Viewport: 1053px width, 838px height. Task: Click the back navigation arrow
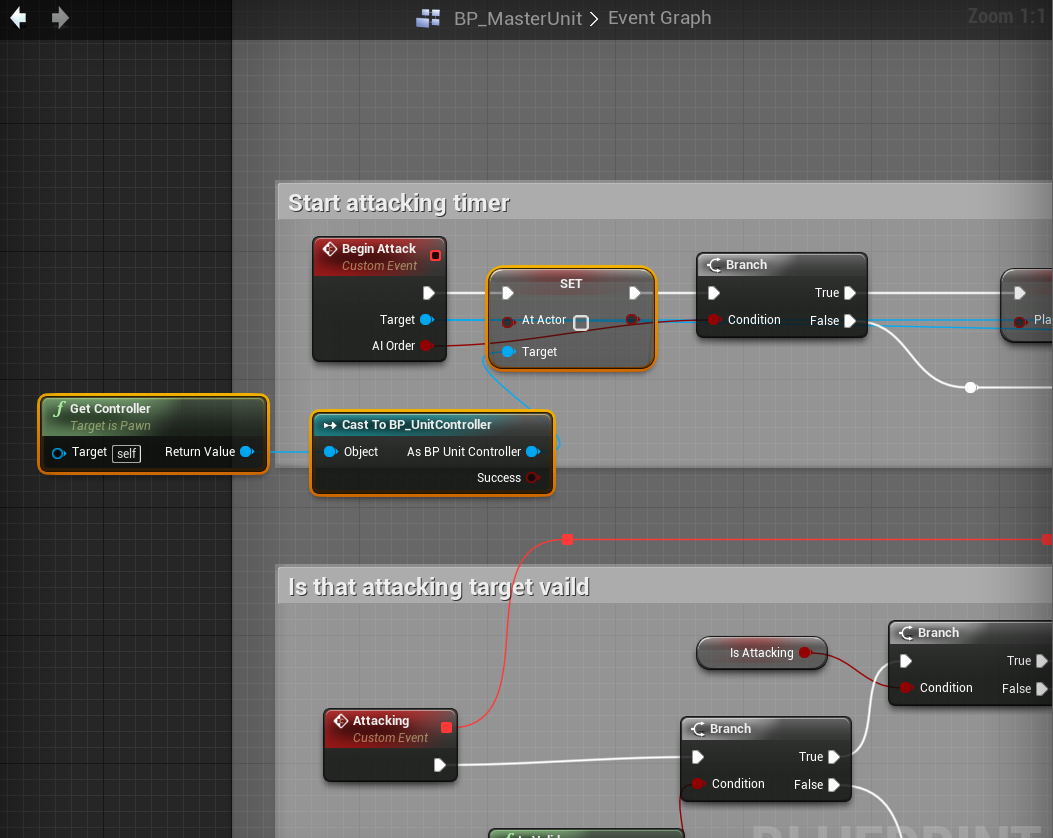[18, 18]
